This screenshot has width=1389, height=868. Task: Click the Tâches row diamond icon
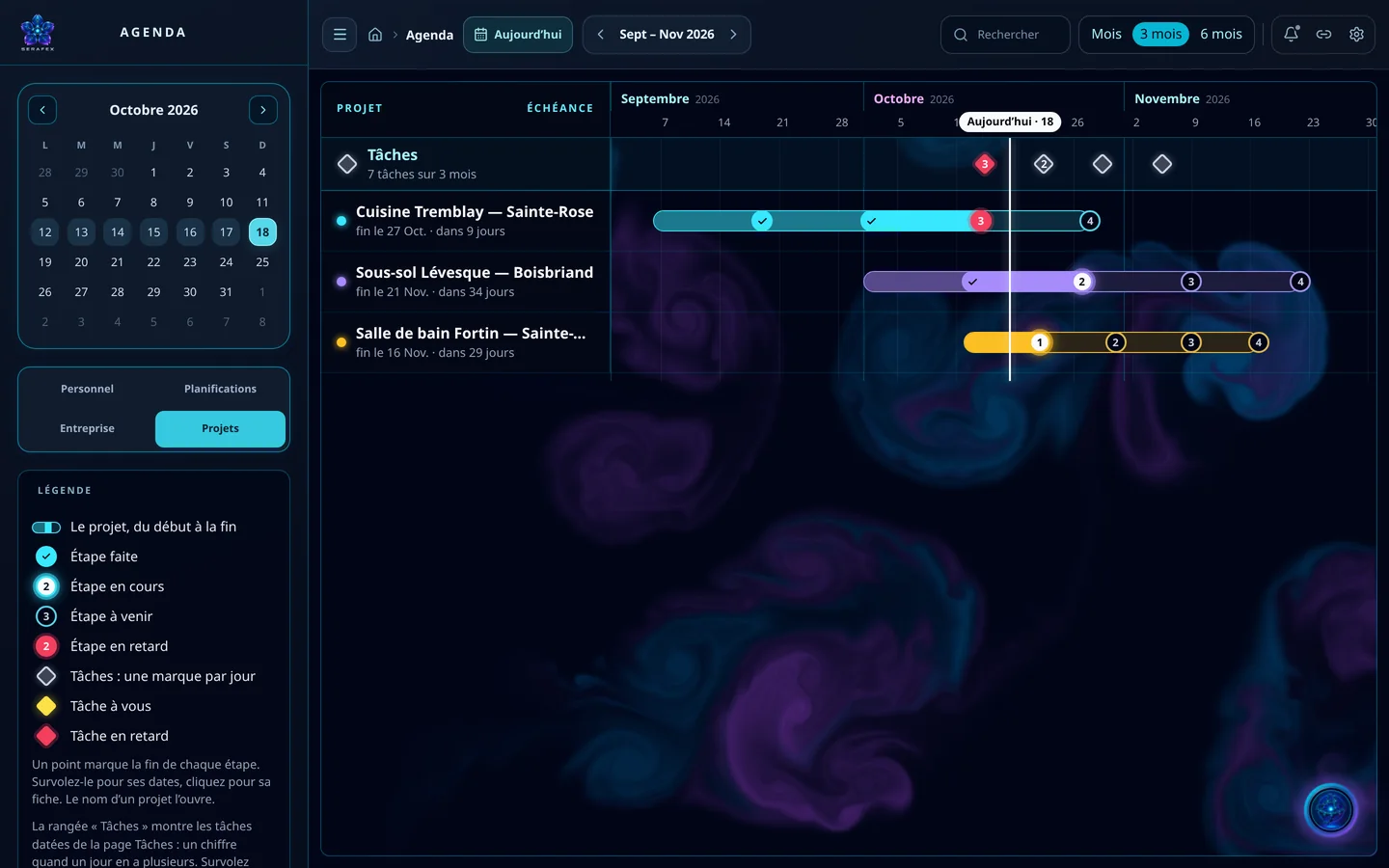click(x=347, y=164)
